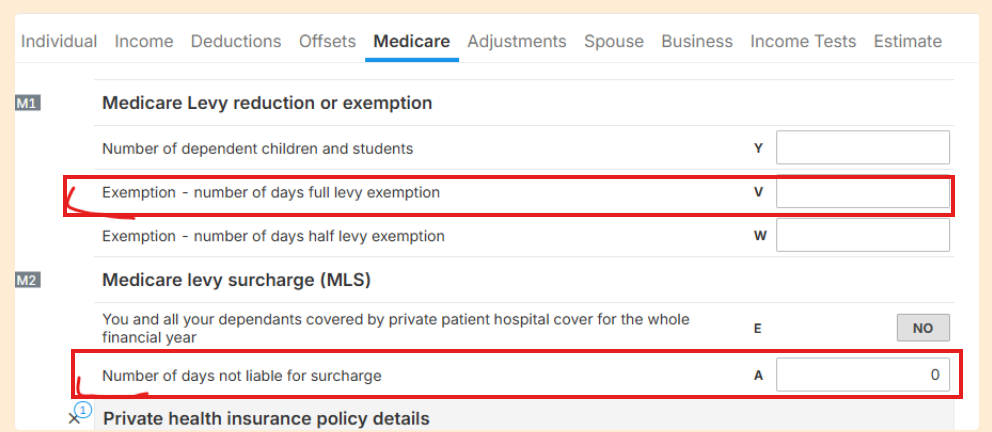Remove the private health insurance policy entry
992x432 pixels.
click(73, 419)
